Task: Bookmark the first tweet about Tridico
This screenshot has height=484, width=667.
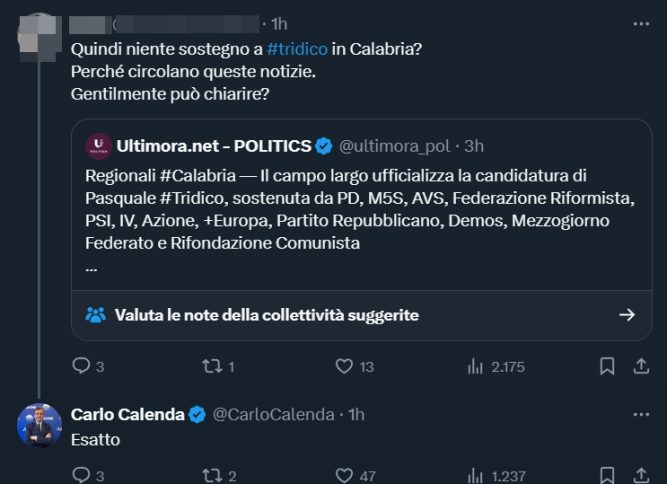Action: click(x=606, y=367)
